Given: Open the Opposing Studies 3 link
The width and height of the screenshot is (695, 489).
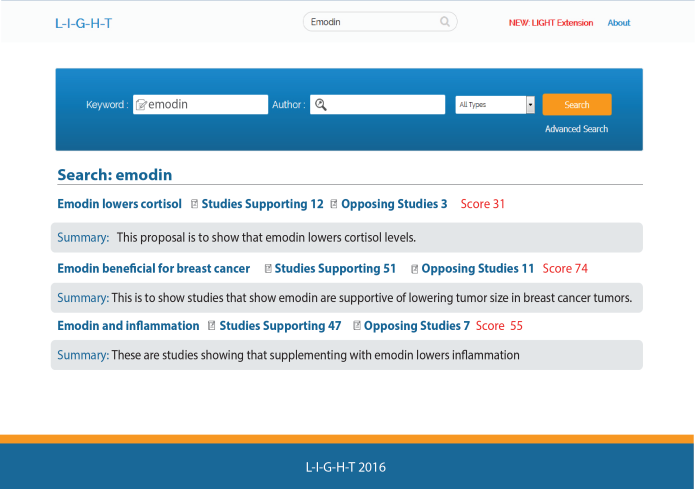Looking at the screenshot, I should 394,204.
